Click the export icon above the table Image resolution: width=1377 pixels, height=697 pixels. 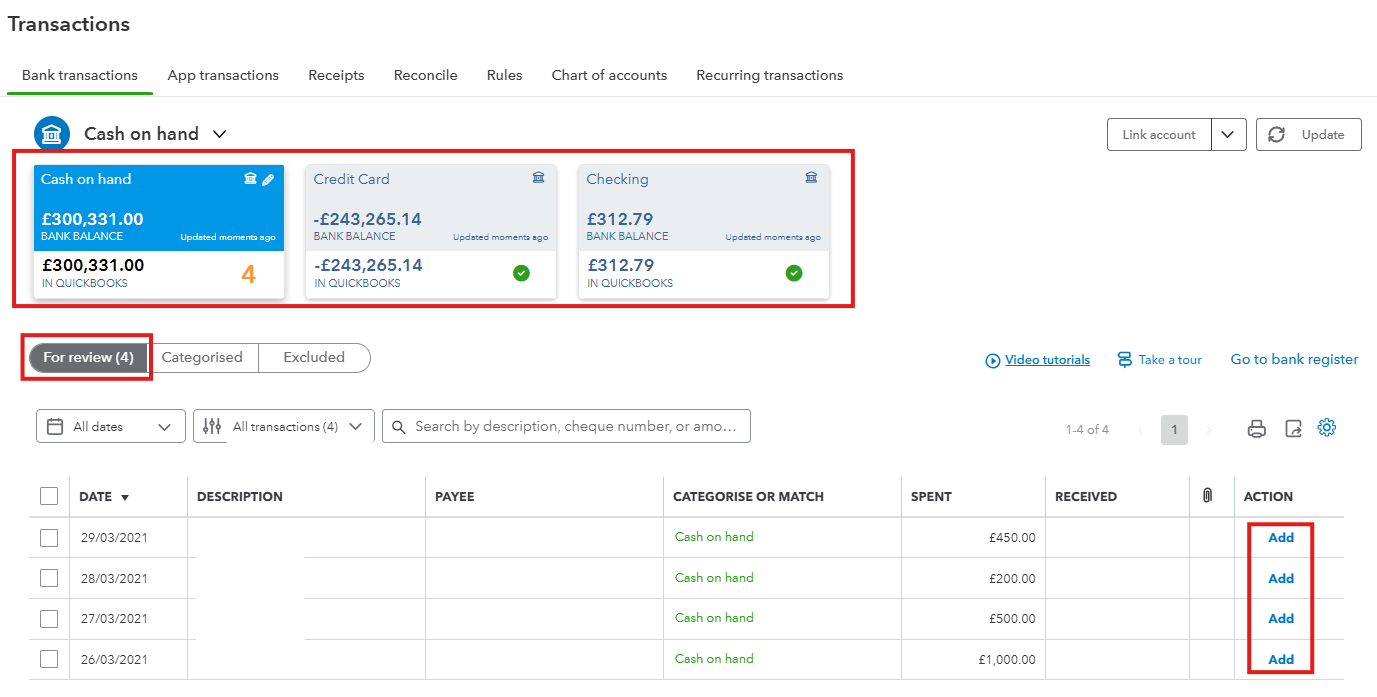coord(1293,429)
